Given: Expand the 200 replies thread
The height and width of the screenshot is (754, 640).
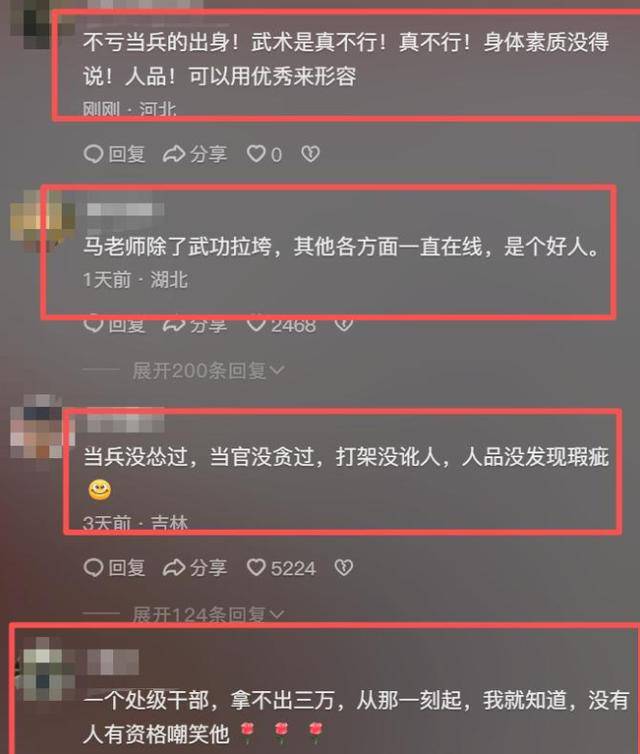Looking at the screenshot, I should [x=208, y=371].
